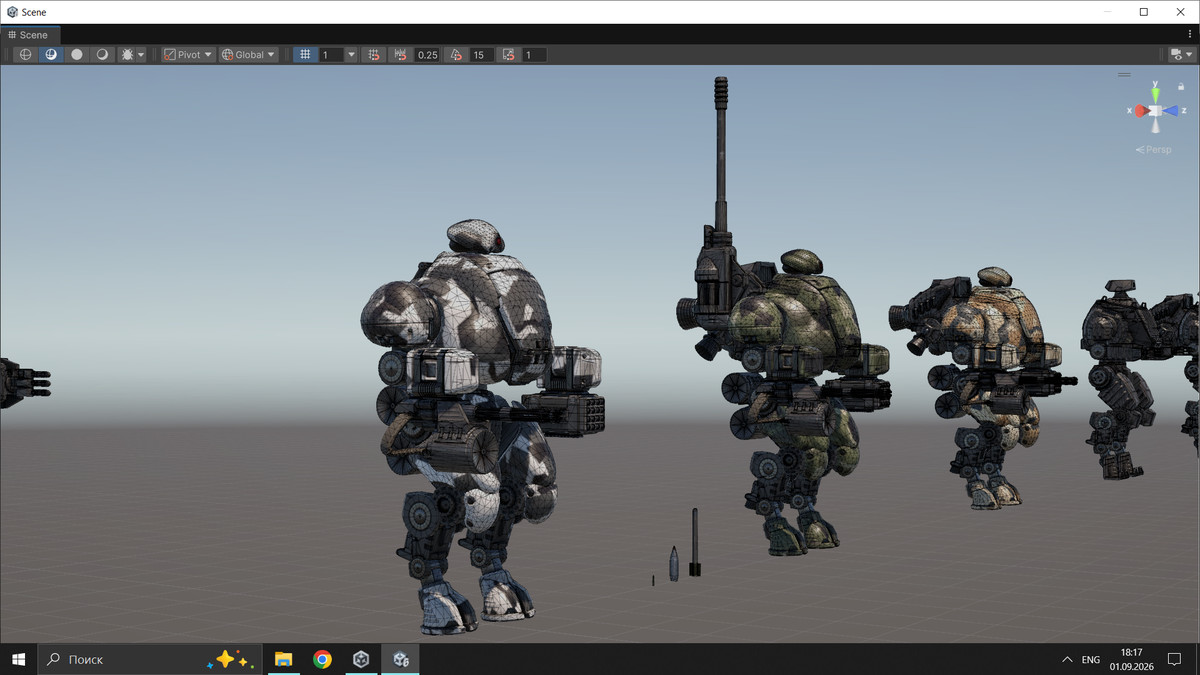The height and width of the screenshot is (675, 1200).
Task: Click the blue Z axis gizmo cone
Action: point(1171,111)
